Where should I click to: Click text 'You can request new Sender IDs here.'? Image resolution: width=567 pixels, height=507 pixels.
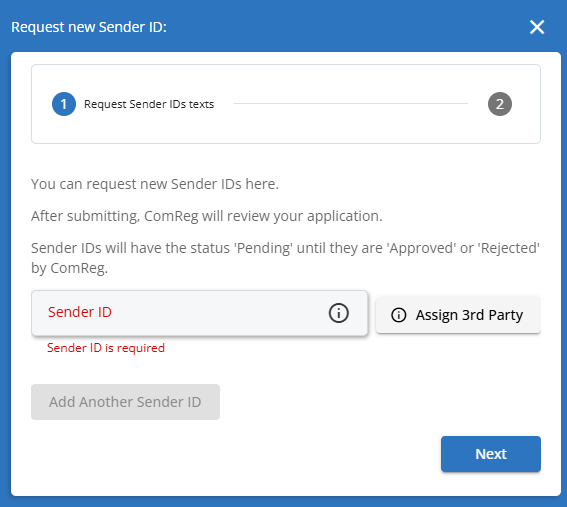click(155, 184)
